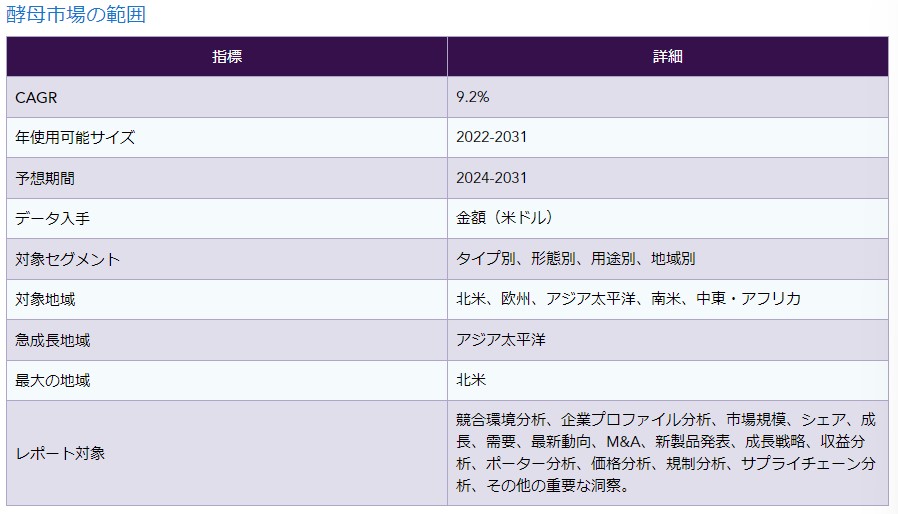Select the 指標 column header
This screenshot has height=514, width=898.
coord(227,56)
